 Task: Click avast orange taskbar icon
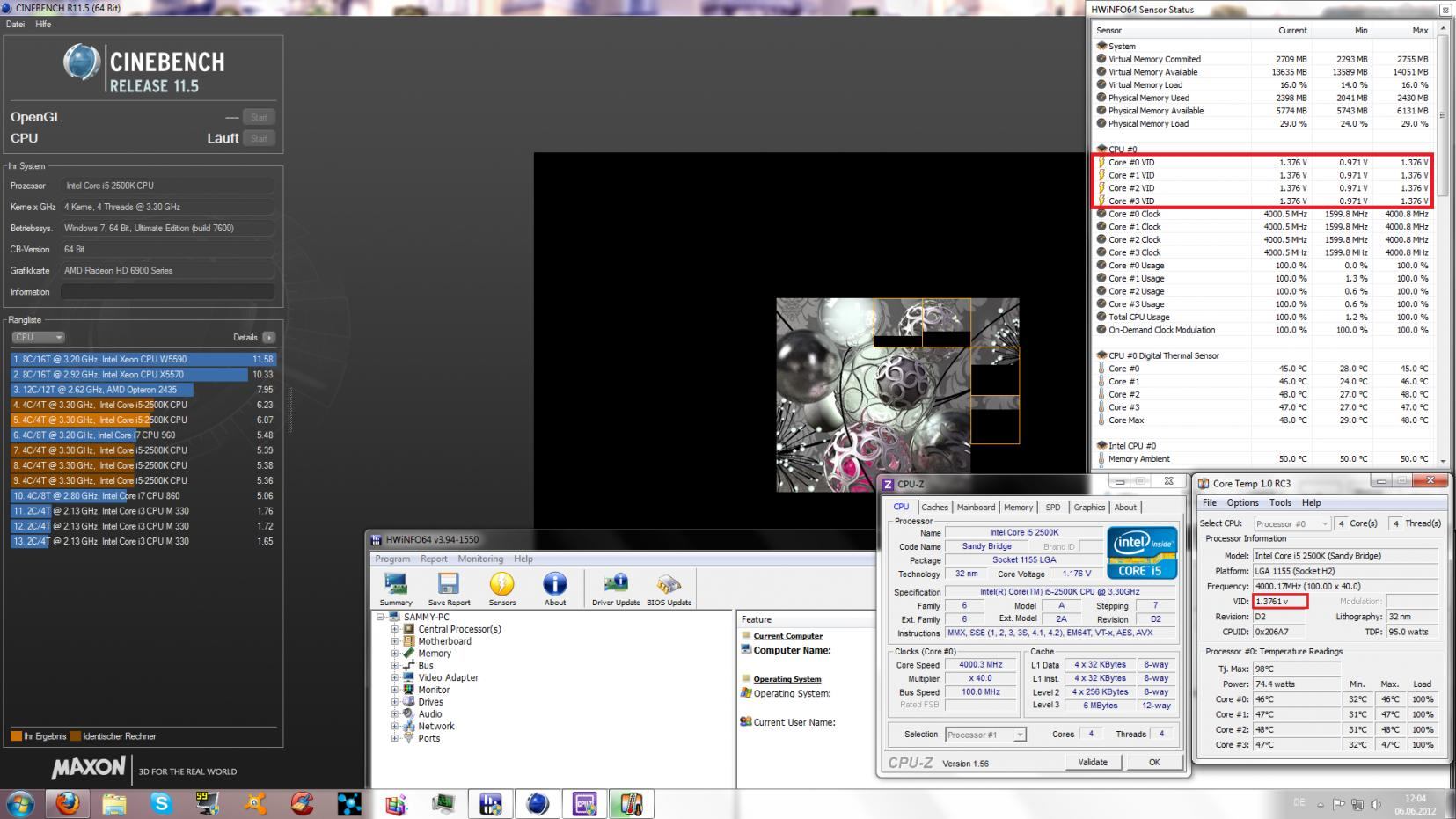(x=255, y=803)
